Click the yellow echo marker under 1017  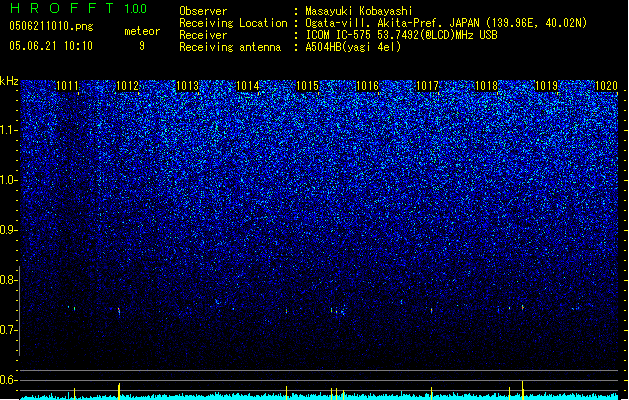coord(431,393)
